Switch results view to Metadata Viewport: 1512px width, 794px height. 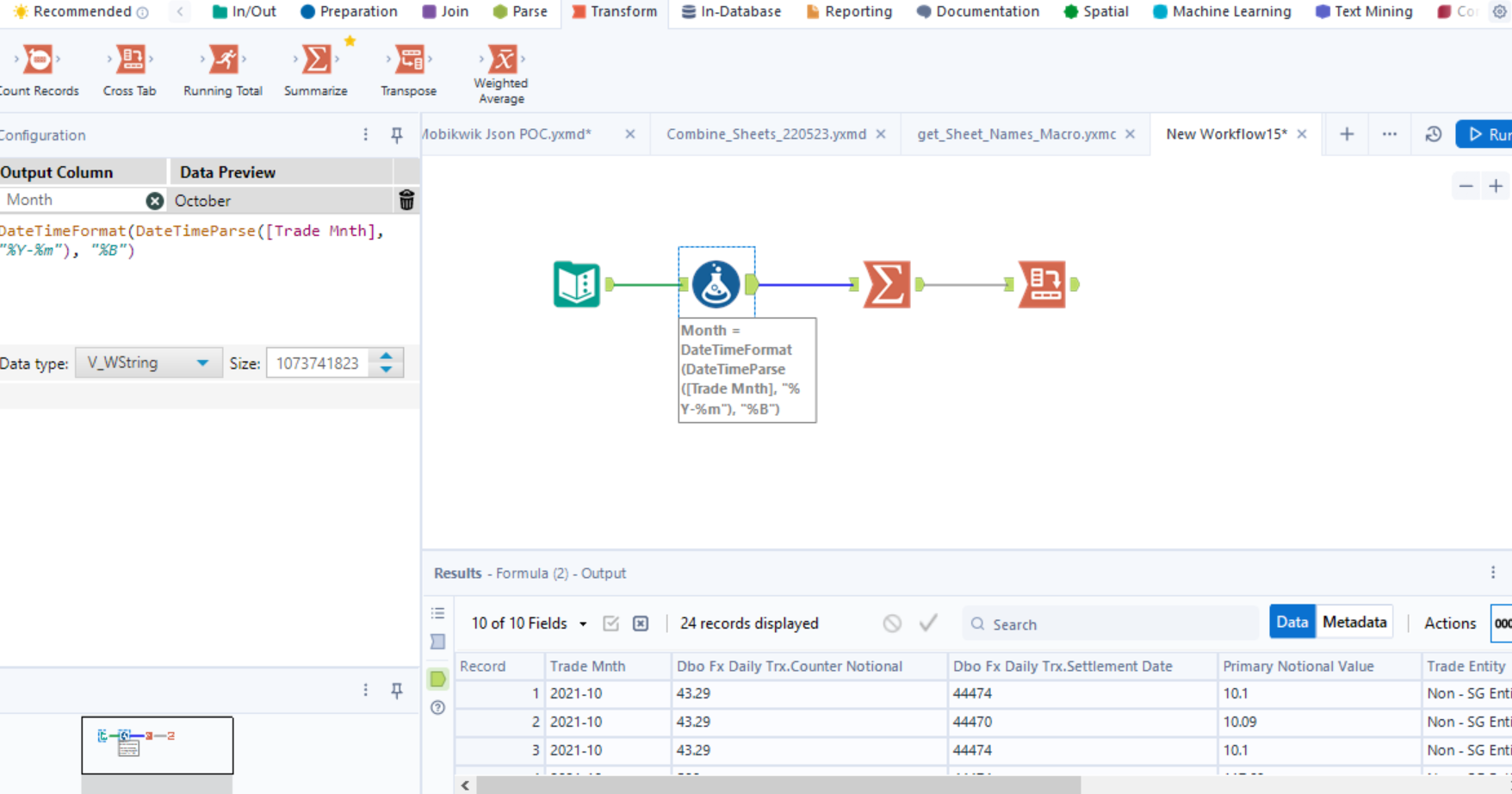(x=1354, y=623)
